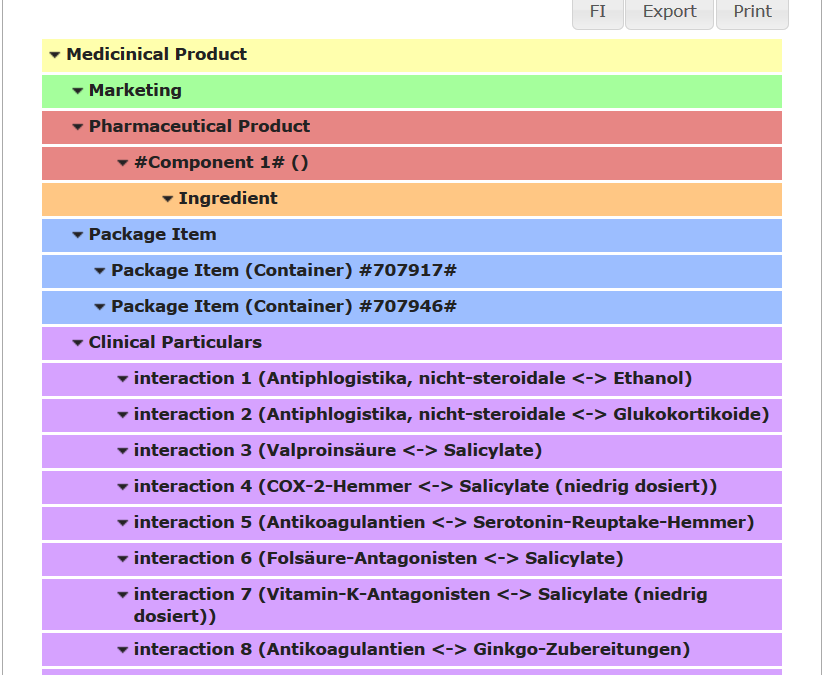
Task: Expand the Container #707917# arrow
Action: (x=100, y=271)
